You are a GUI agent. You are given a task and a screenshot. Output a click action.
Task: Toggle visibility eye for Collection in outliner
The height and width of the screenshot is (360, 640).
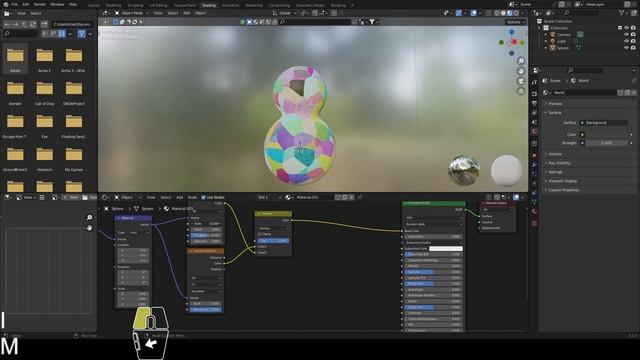pos(627,28)
